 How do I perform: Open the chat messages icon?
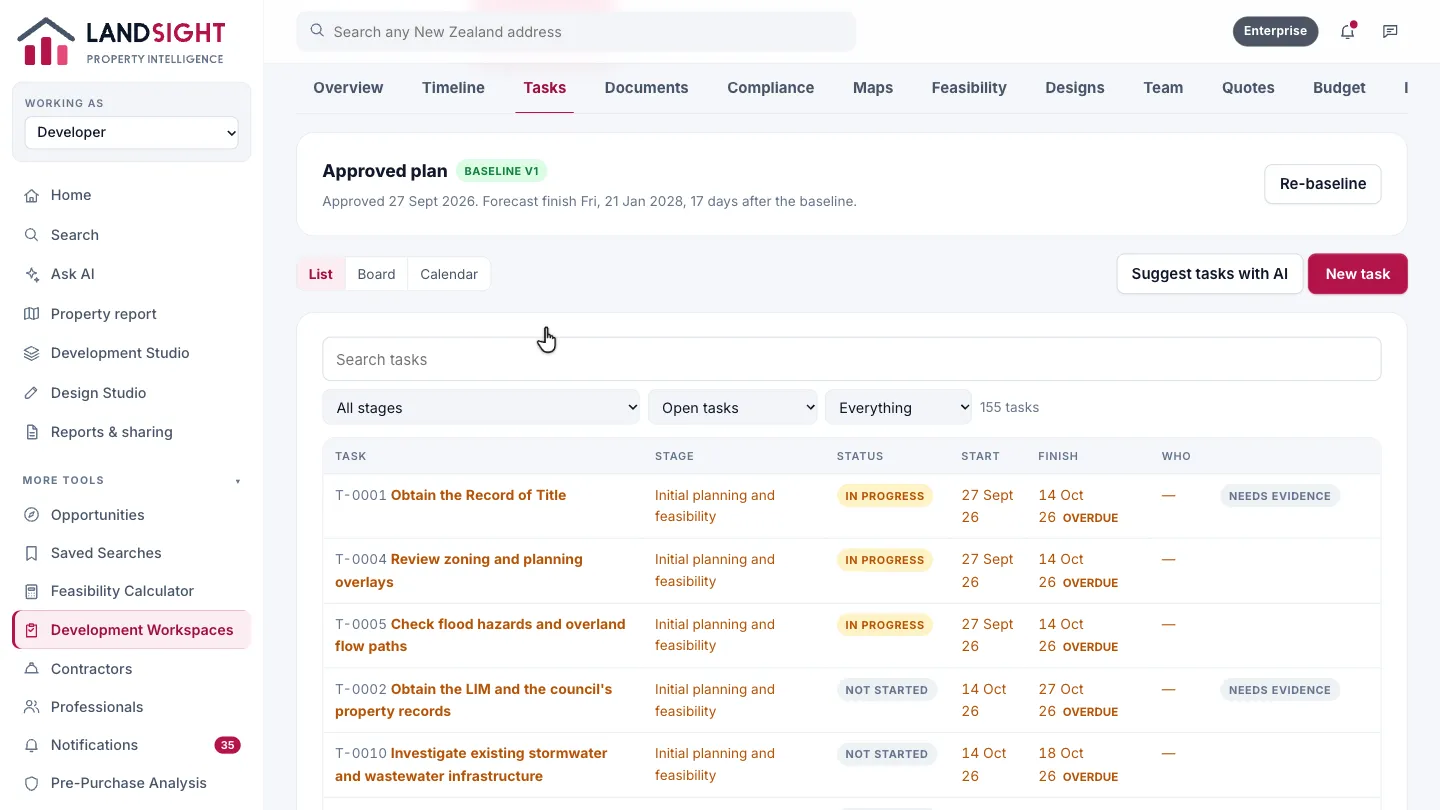tap(1390, 31)
